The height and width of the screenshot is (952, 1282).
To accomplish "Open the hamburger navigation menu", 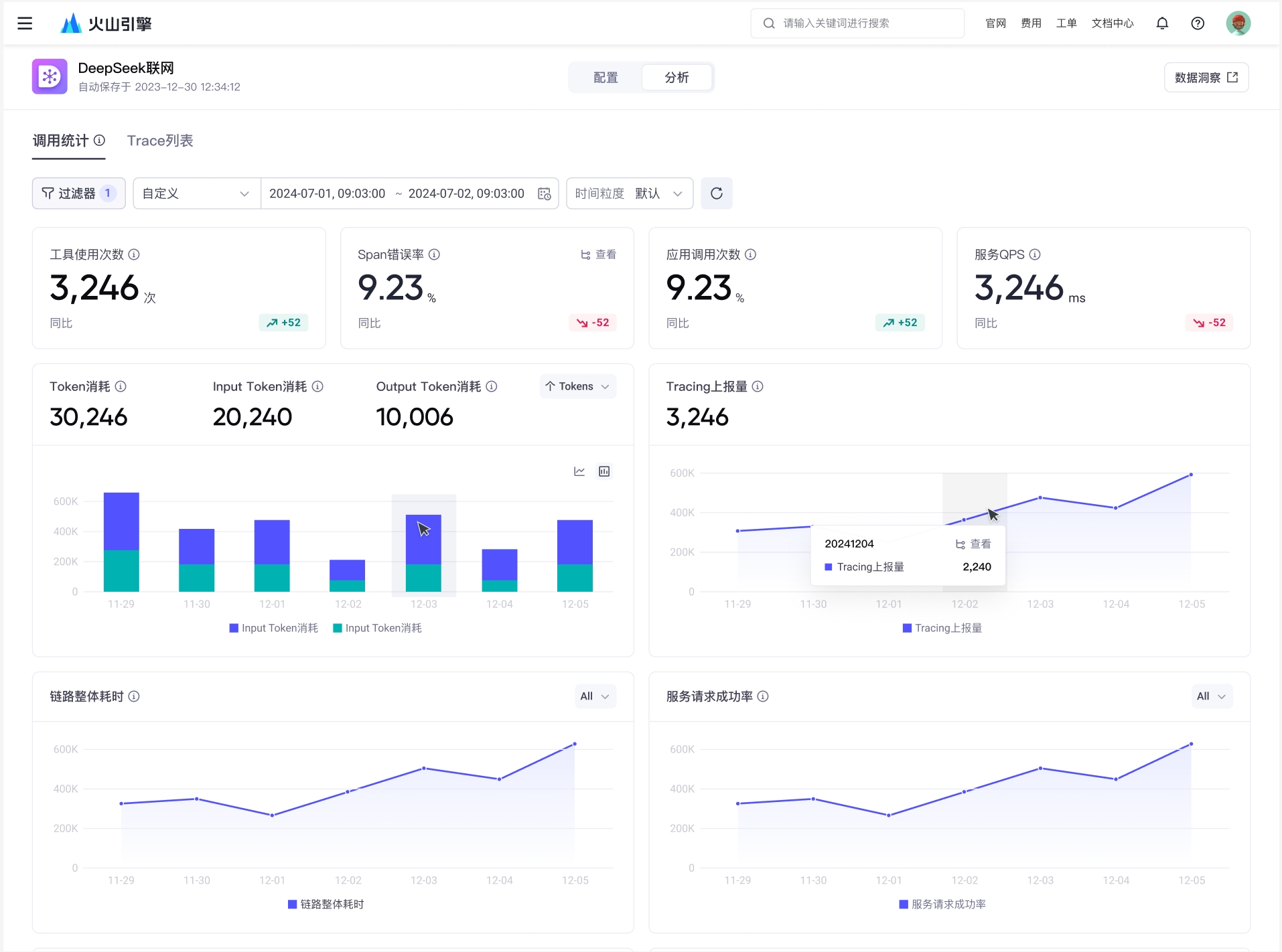I will (x=25, y=23).
